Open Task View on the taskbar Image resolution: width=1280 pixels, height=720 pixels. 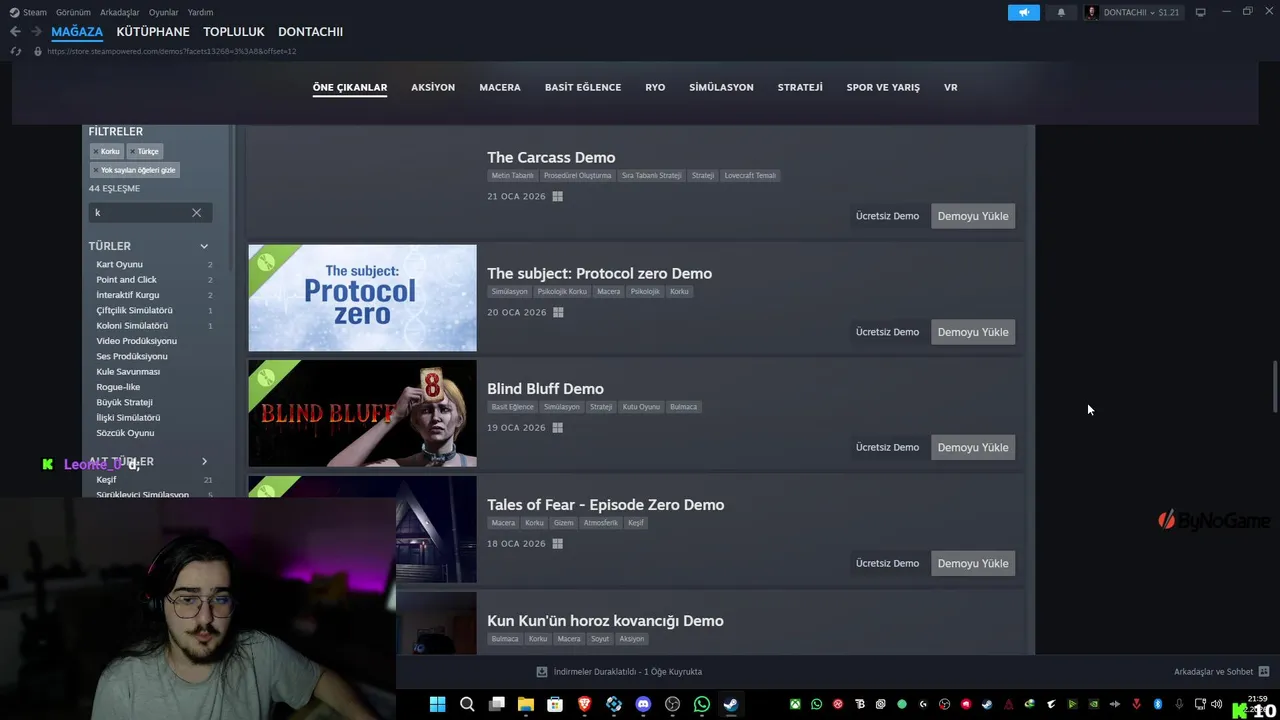pos(496,704)
